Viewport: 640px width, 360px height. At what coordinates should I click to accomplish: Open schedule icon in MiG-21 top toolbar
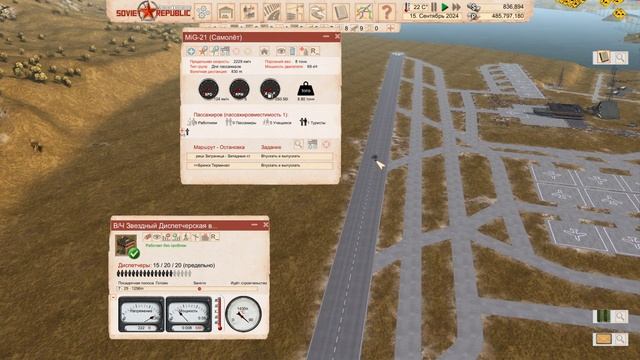click(225, 51)
